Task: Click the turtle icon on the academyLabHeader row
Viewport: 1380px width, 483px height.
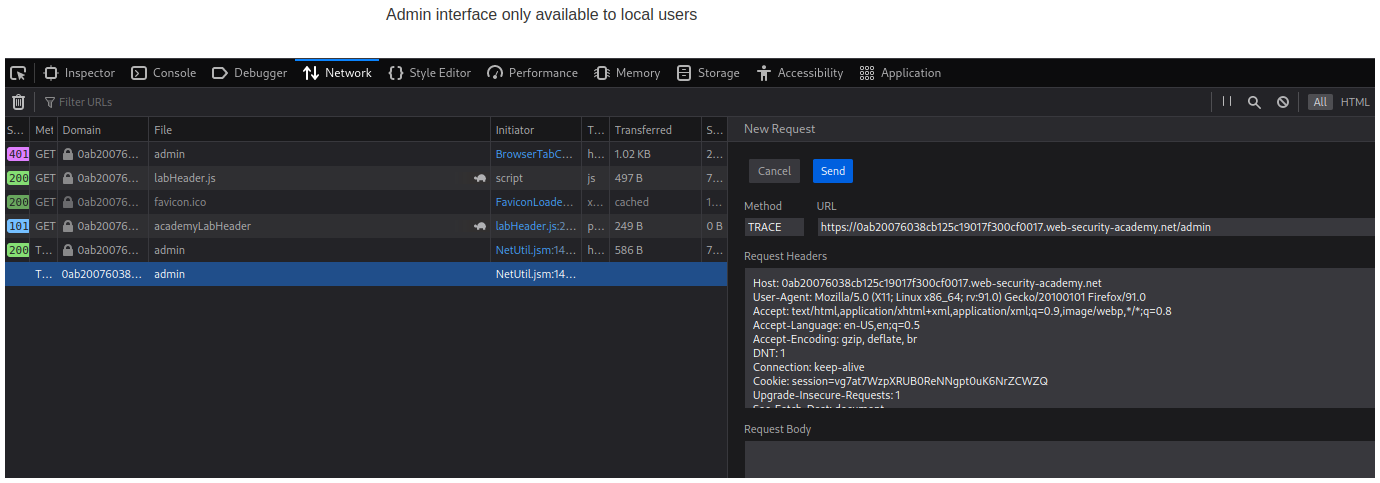Action: pyautogui.click(x=480, y=226)
